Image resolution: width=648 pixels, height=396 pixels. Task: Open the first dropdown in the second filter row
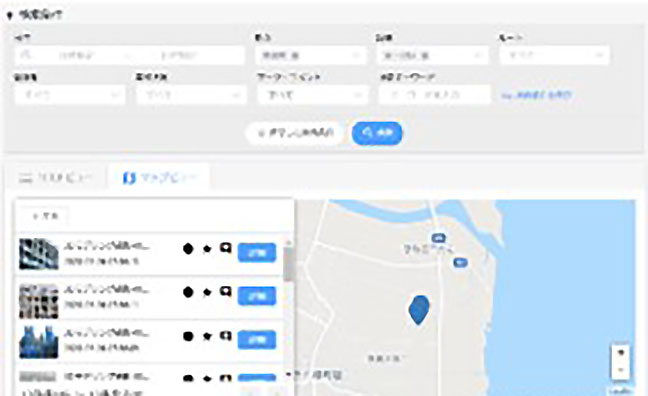click(x=70, y=95)
